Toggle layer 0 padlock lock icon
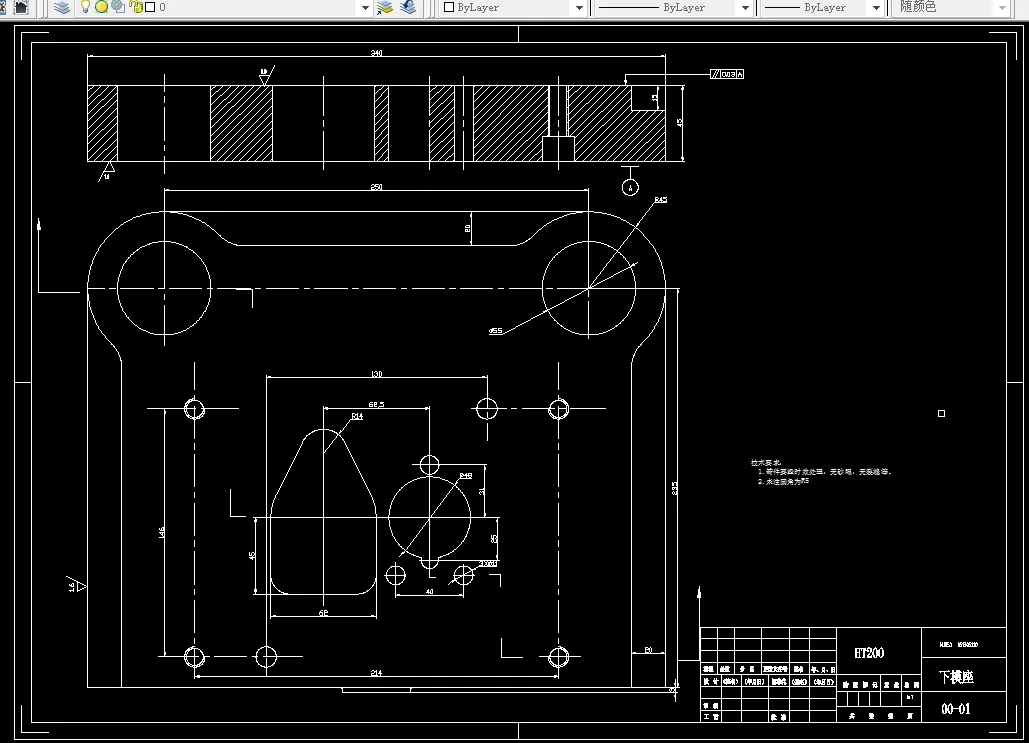 coord(136,7)
